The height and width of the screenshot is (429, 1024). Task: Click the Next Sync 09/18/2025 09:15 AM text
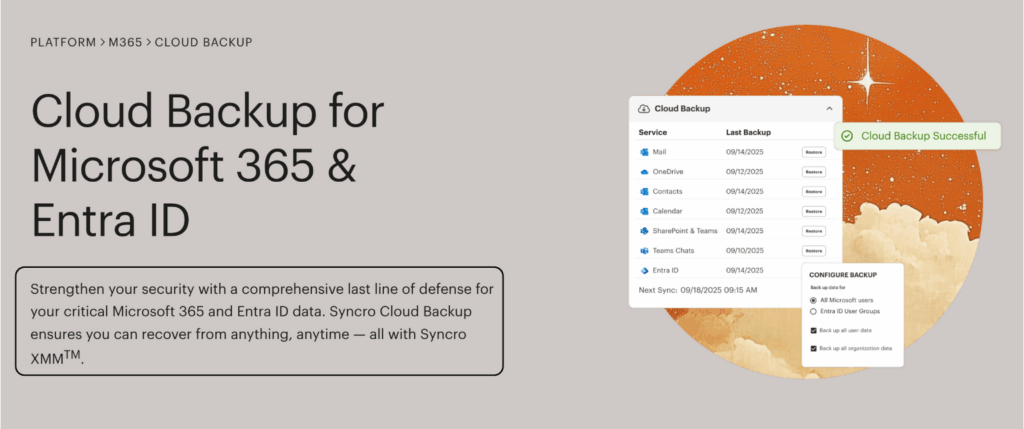[x=697, y=289]
